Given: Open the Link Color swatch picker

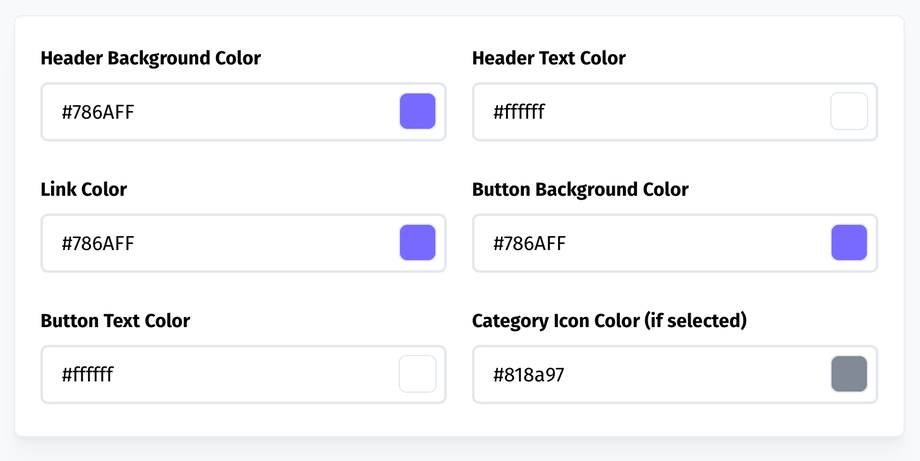Looking at the screenshot, I should pos(417,243).
